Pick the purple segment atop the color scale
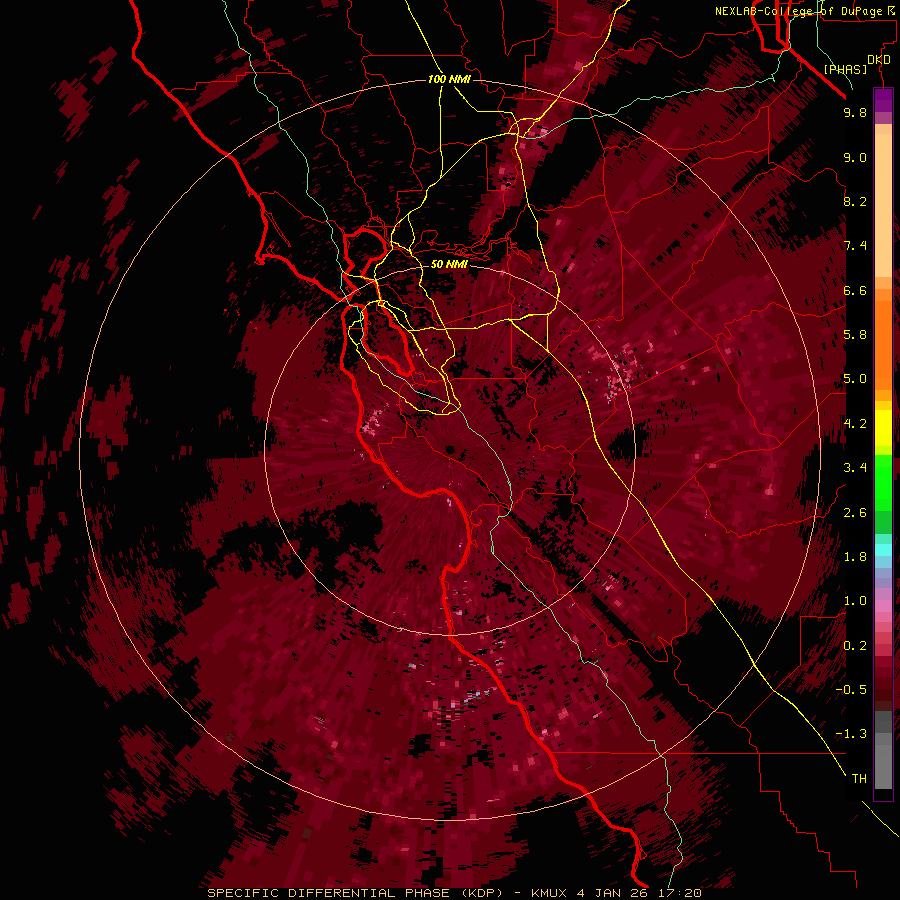Screen dimensions: 900x900 click(x=883, y=100)
